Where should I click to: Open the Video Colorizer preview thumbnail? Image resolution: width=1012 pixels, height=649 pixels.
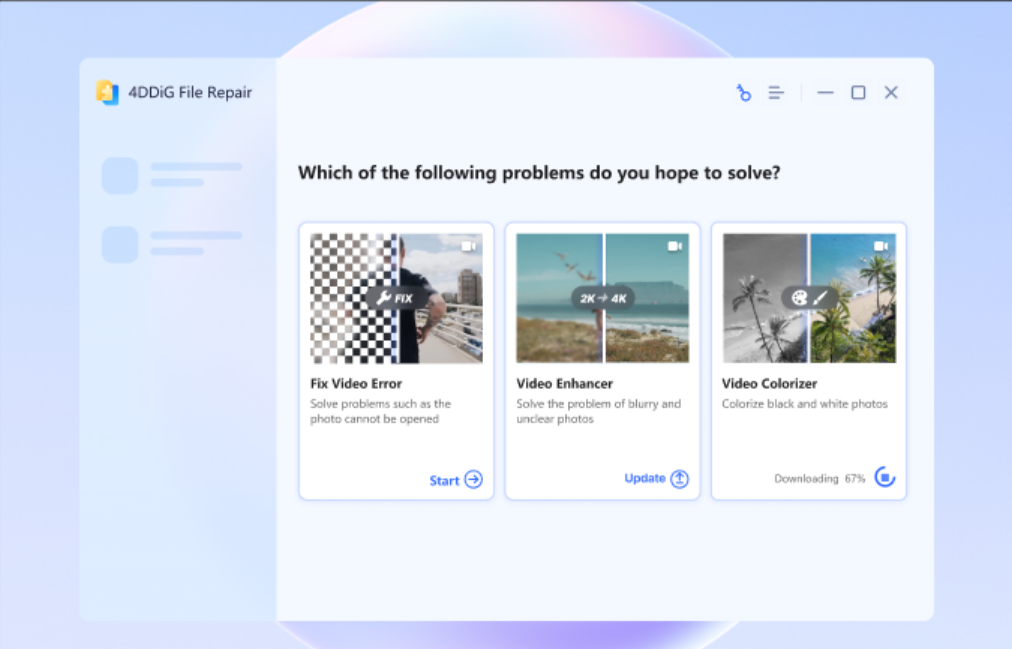point(809,298)
